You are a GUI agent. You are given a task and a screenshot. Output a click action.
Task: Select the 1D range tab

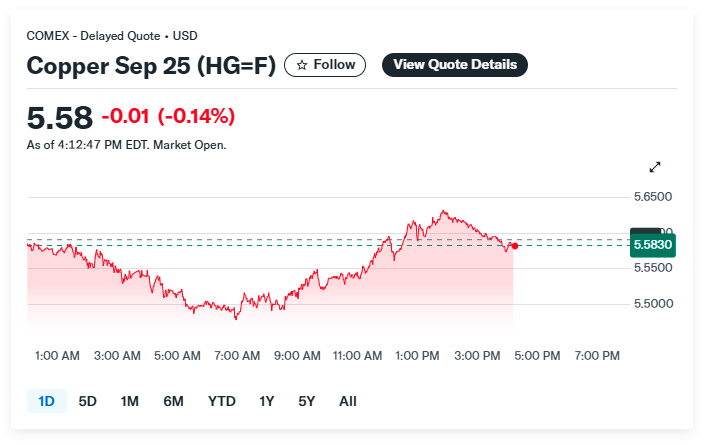[x=46, y=401]
